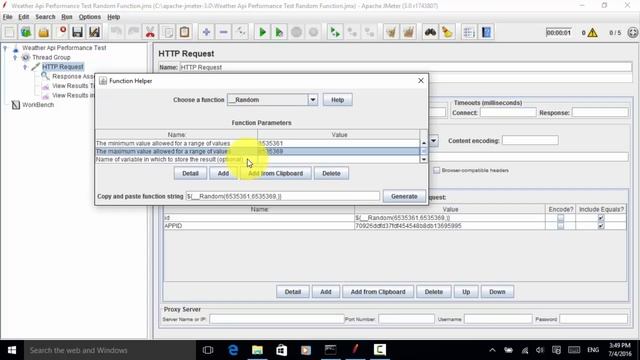Click the Close test plan toolbar icon
Image resolution: width=640 pixels, height=360 pixels.
[60, 32]
